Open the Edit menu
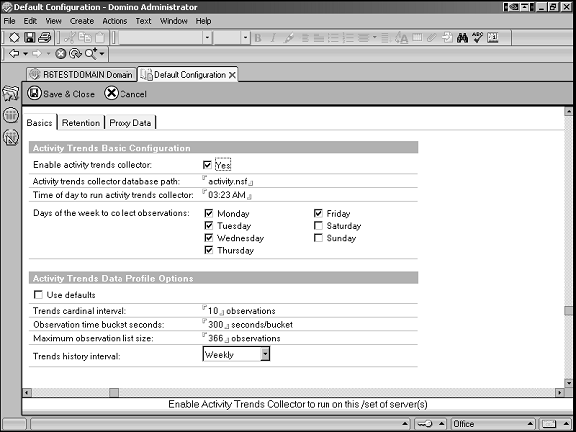 tap(30, 21)
